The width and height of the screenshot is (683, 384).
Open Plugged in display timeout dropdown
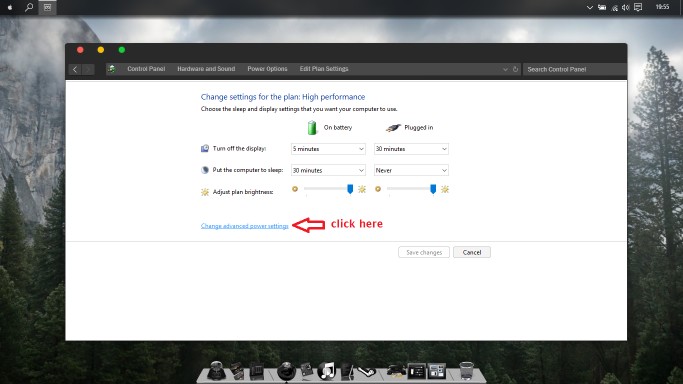coord(411,149)
